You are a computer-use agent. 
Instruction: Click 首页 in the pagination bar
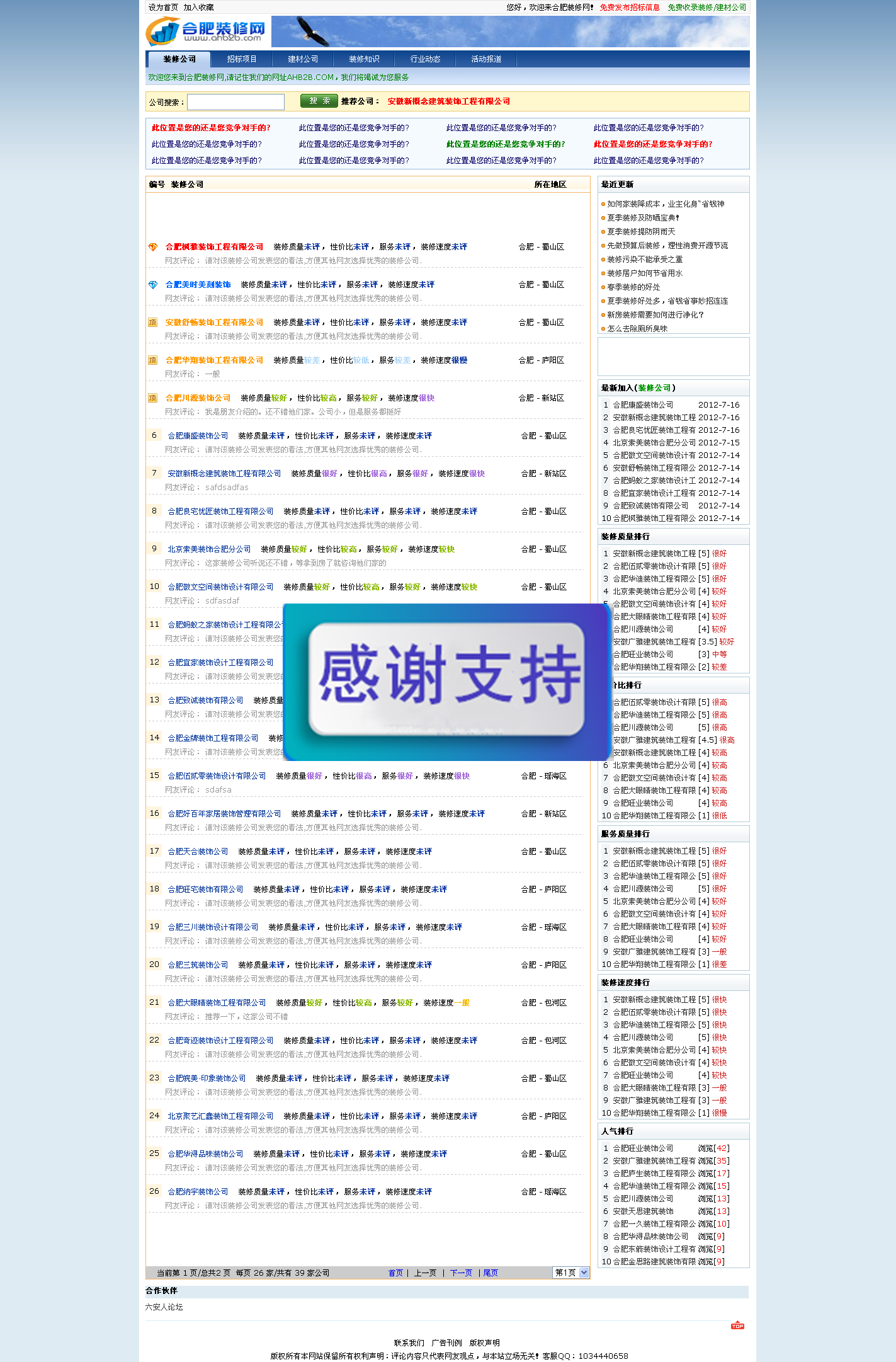coord(395,1273)
